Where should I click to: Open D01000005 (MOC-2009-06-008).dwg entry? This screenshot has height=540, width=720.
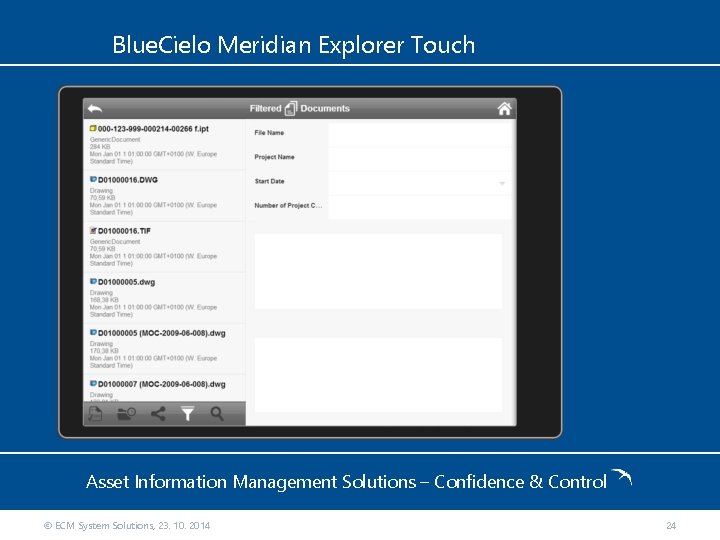pos(164,349)
